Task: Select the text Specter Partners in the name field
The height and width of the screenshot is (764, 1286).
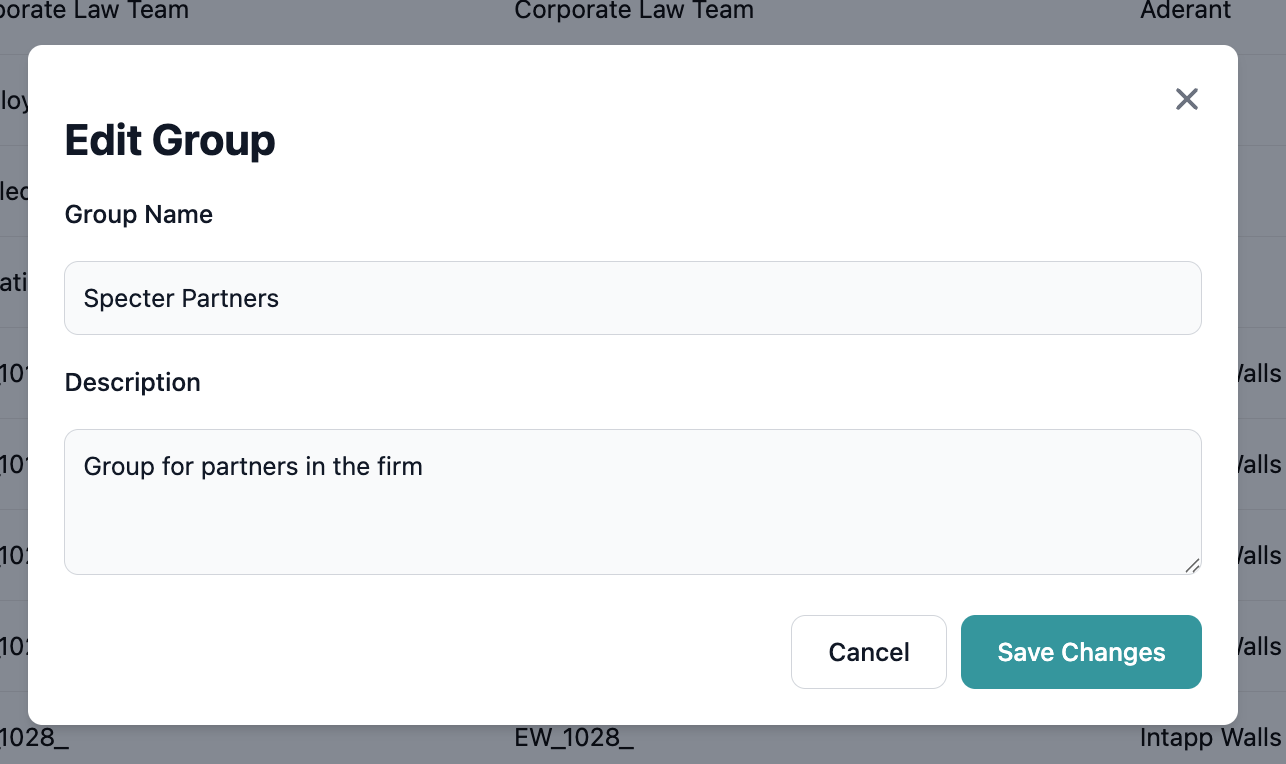Action: coord(180,297)
